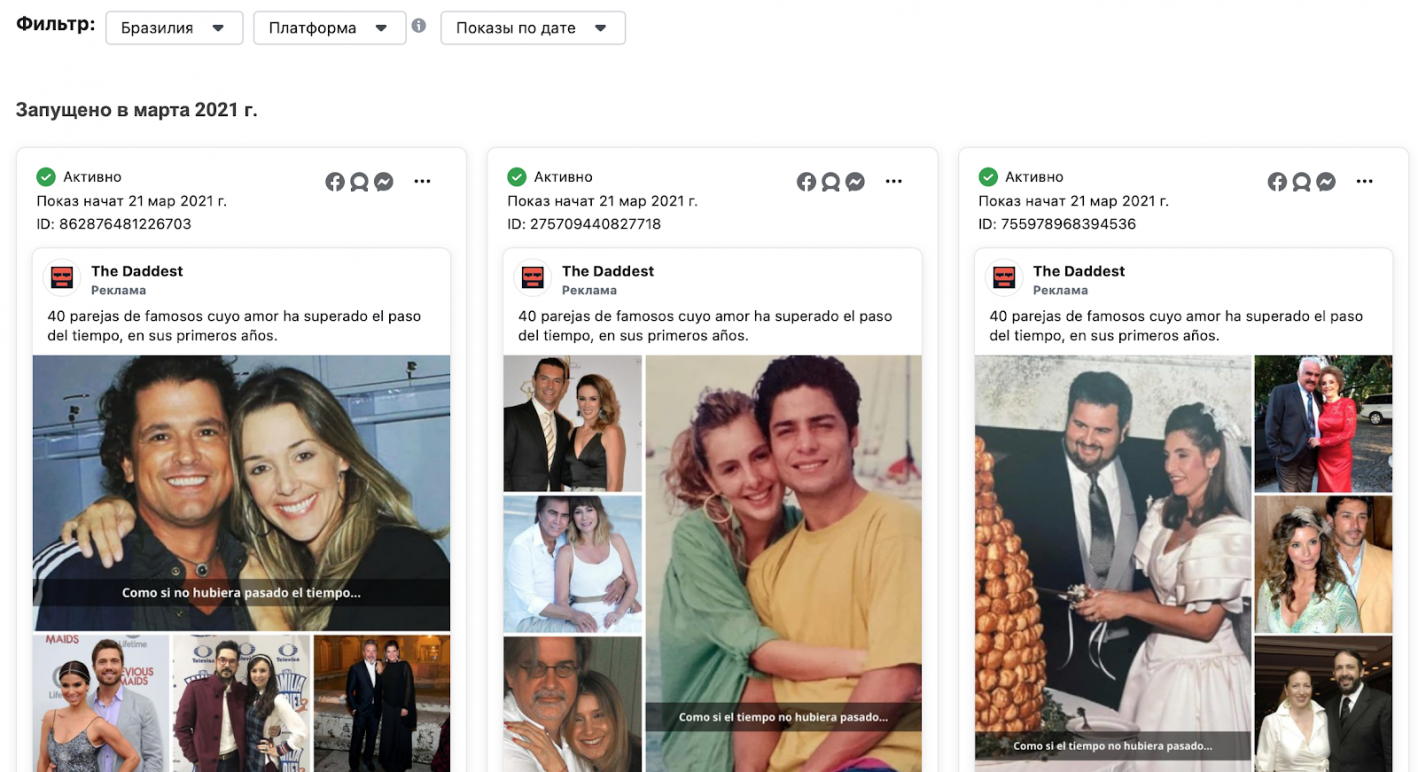The height and width of the screenshot is (772, 1418).
Task: Open the Бразилия country filter dropdown
Action: point(174,28)
